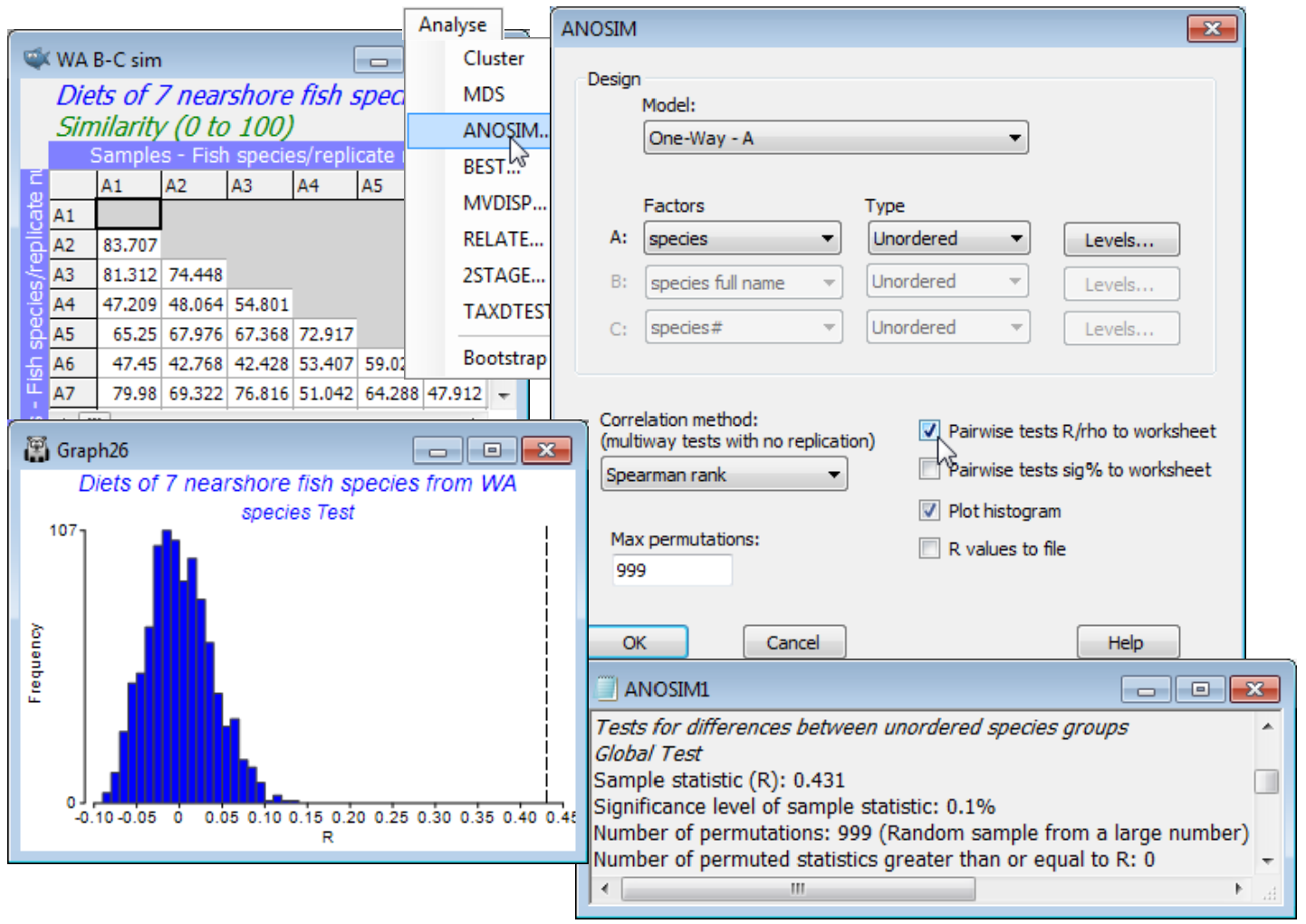Maximize the ANOSIM1 results window
This screenshot has width=1306, height=924.
(x=1200, y=689)
